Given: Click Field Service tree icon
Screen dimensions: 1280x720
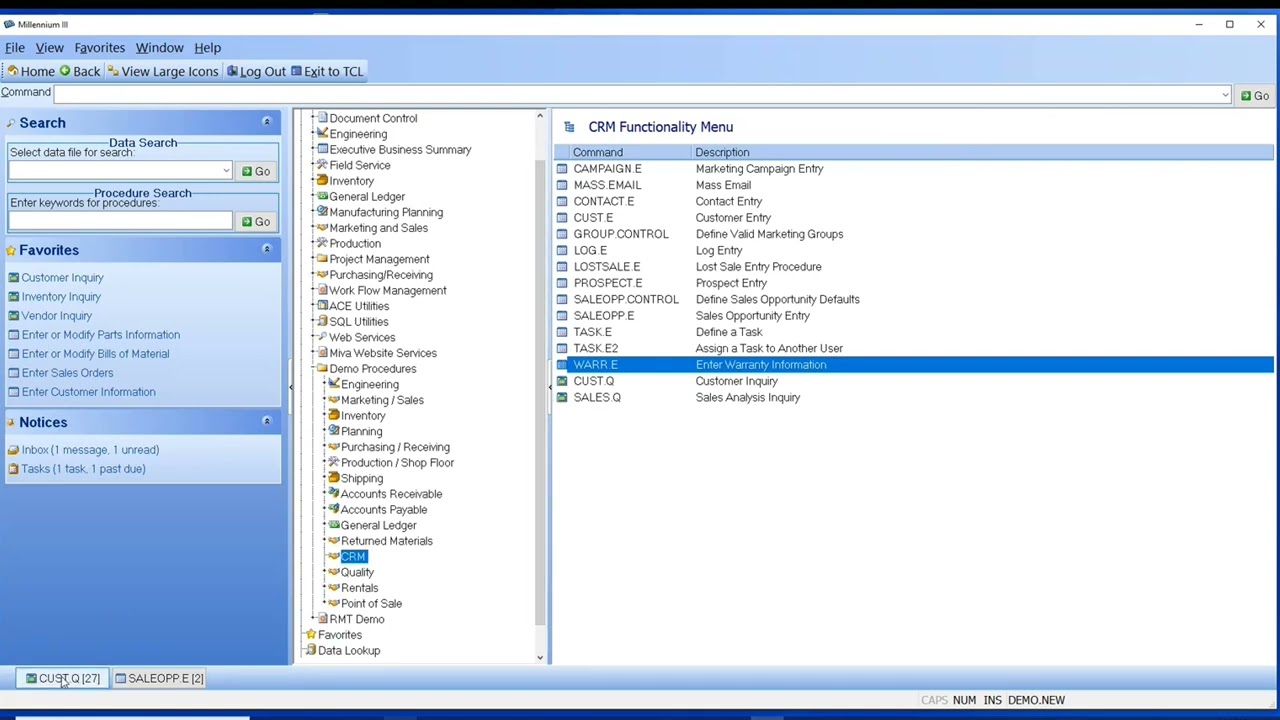Looking at the screenshot, I should (x=322, y=165).
